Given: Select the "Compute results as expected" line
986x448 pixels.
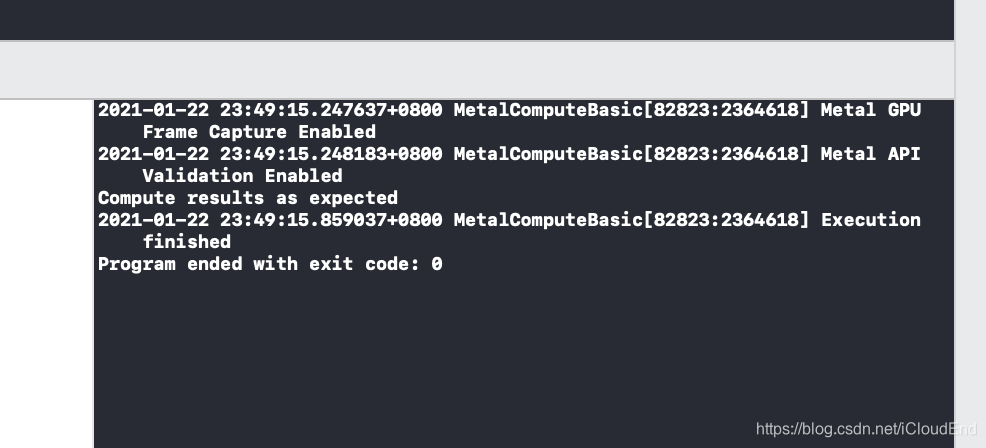Looking at the screenshot, I should coord(248,198).
